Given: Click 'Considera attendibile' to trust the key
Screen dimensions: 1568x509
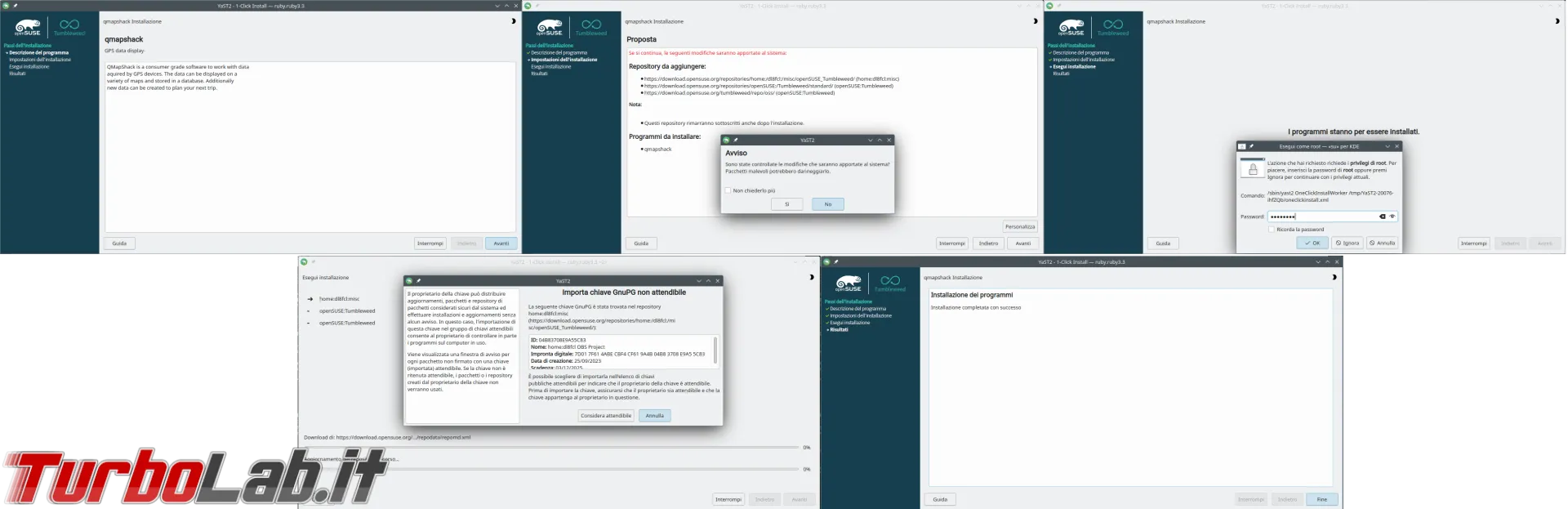Looking at the screenshot, I should (x=606, y=415).
